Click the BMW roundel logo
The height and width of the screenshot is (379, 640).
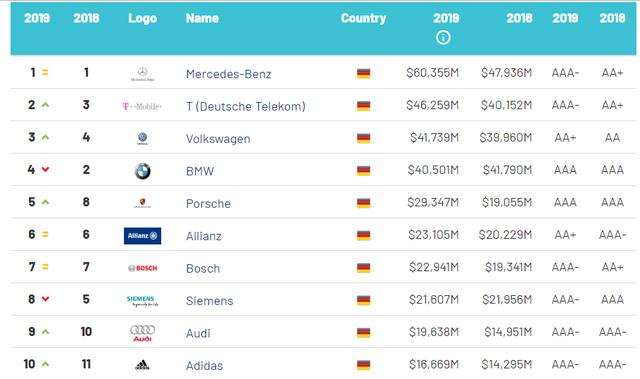142,171
